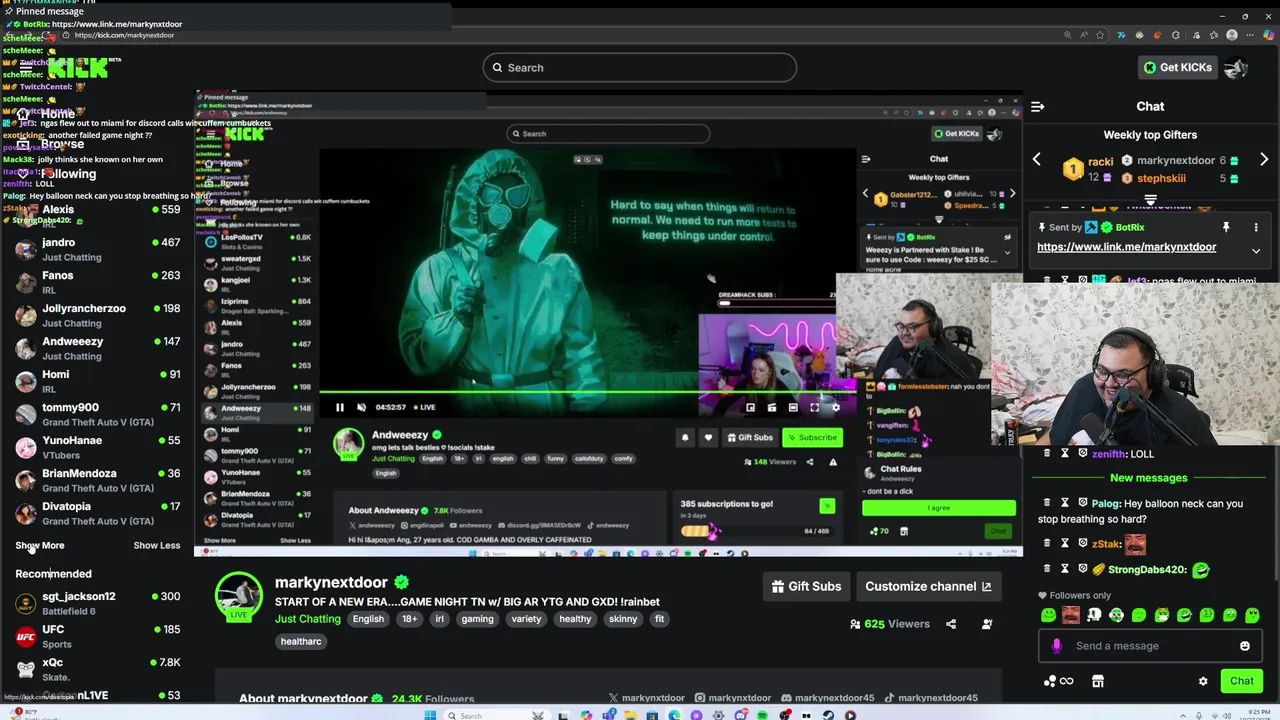Delete zStak's chat message

(1047, 543)
